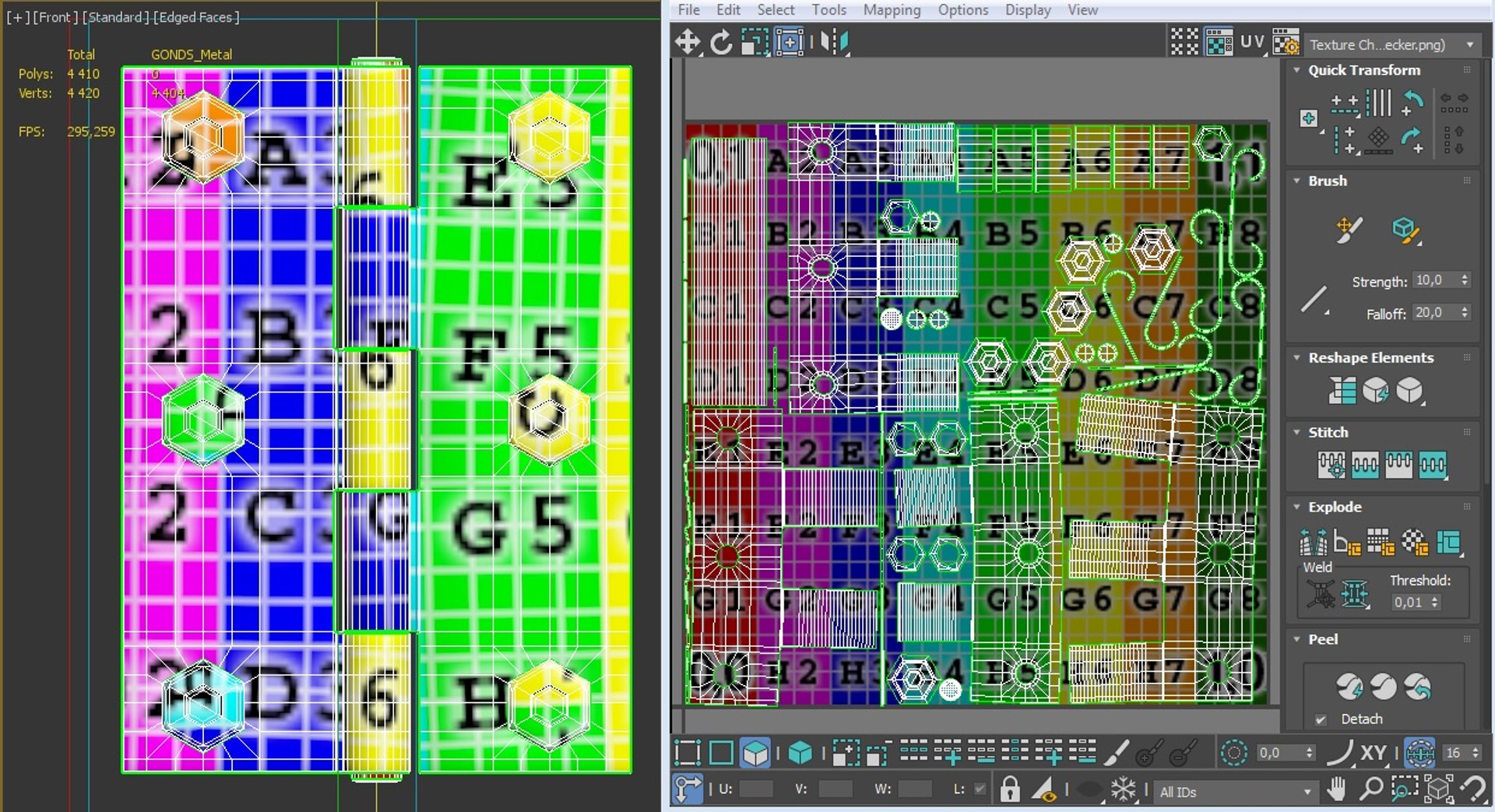Image resolution: width=1495 pixels, height=812 pixels.
Task: Click the first Stitch icon with target marker
Action: [x=1331, y=465]
